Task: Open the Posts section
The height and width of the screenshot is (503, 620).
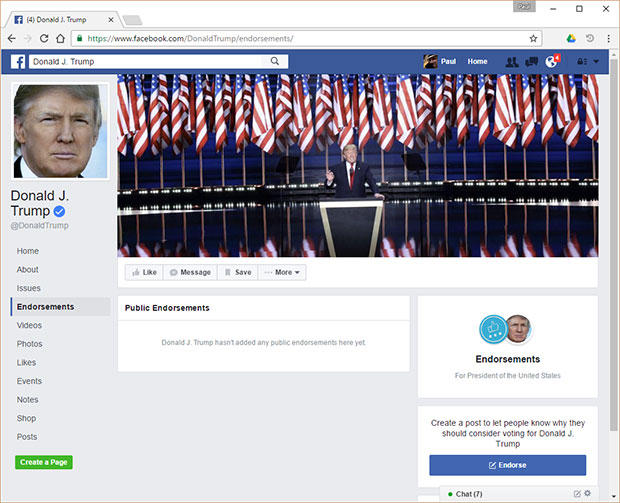Action: coord(27,437)
